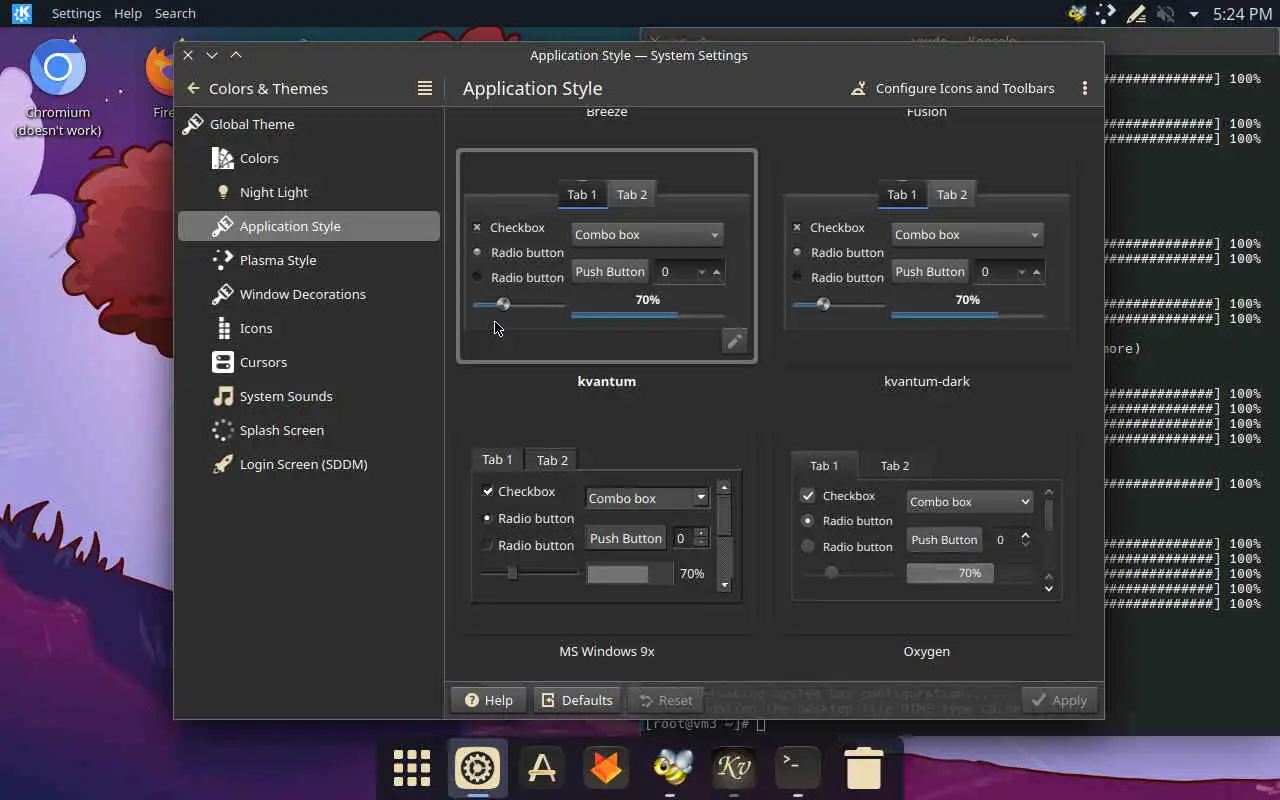The width and height of the screenshot is (1280, 800).
Task: Click Push Button in kvantum preview
Action: [x=610, y=272]
